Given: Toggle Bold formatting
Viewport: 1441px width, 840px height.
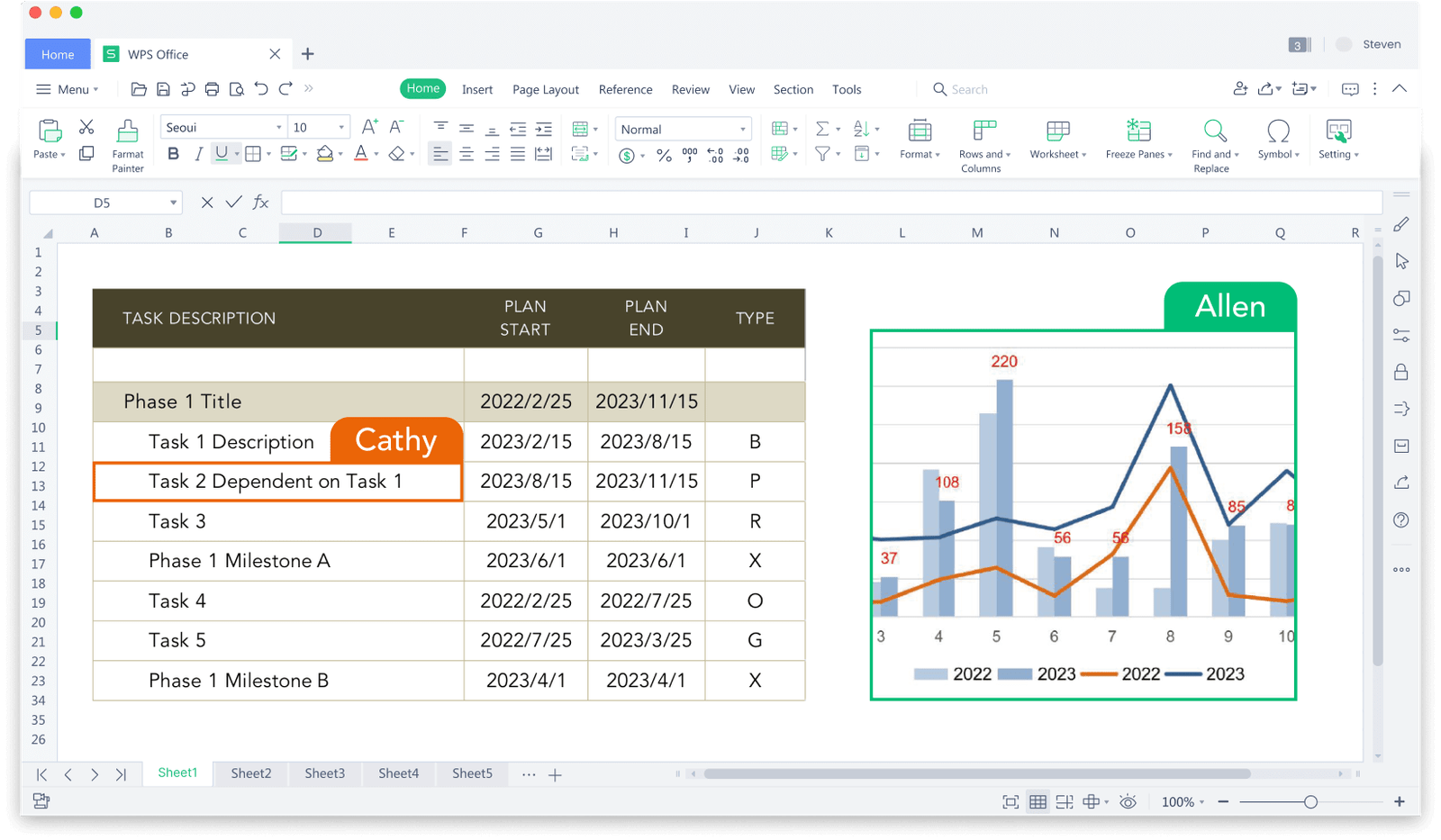Looking at the screenshot, I should pos(173,154).
